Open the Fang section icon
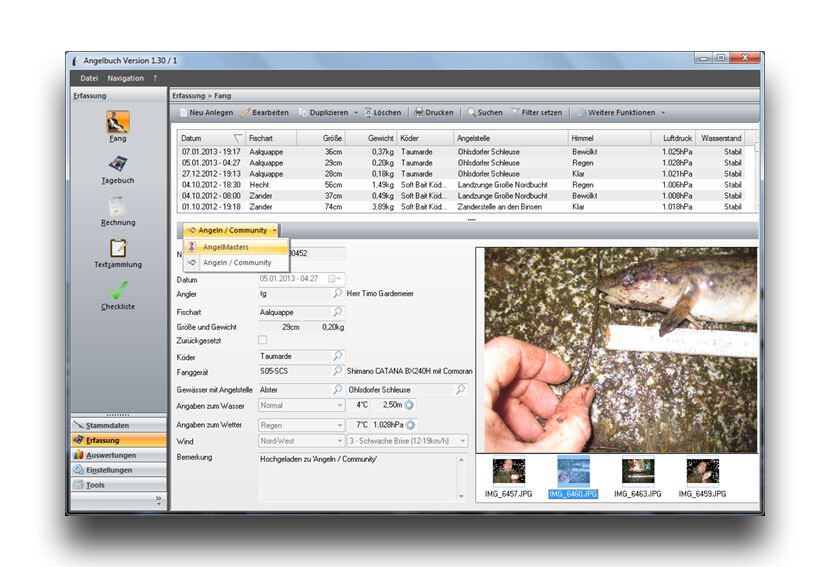Viewport: 831px width, 567px height. [118, 126]
